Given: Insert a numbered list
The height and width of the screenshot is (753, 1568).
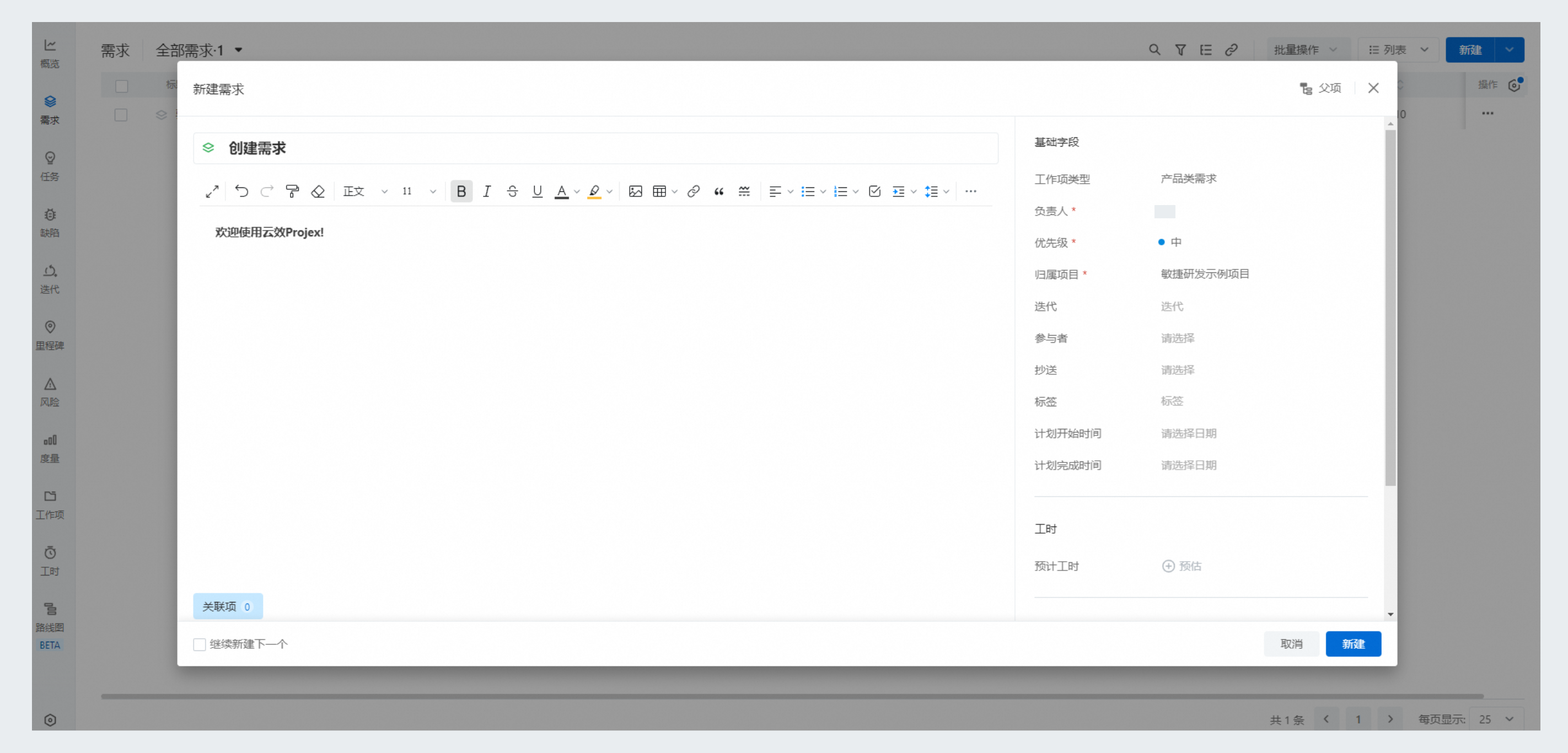Looking at the screenshot, I should pyautogui.click(x=841, y=192).
